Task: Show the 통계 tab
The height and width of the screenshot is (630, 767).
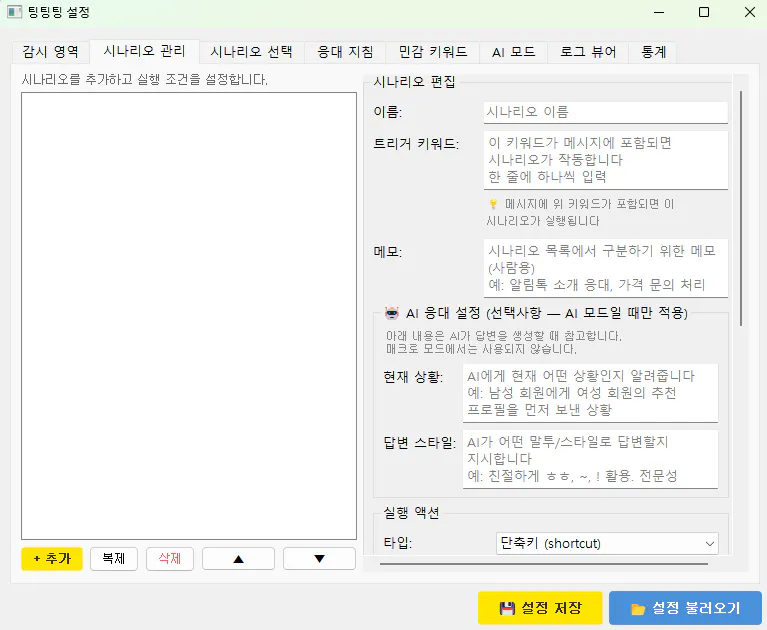Action: tap(653, 52)
